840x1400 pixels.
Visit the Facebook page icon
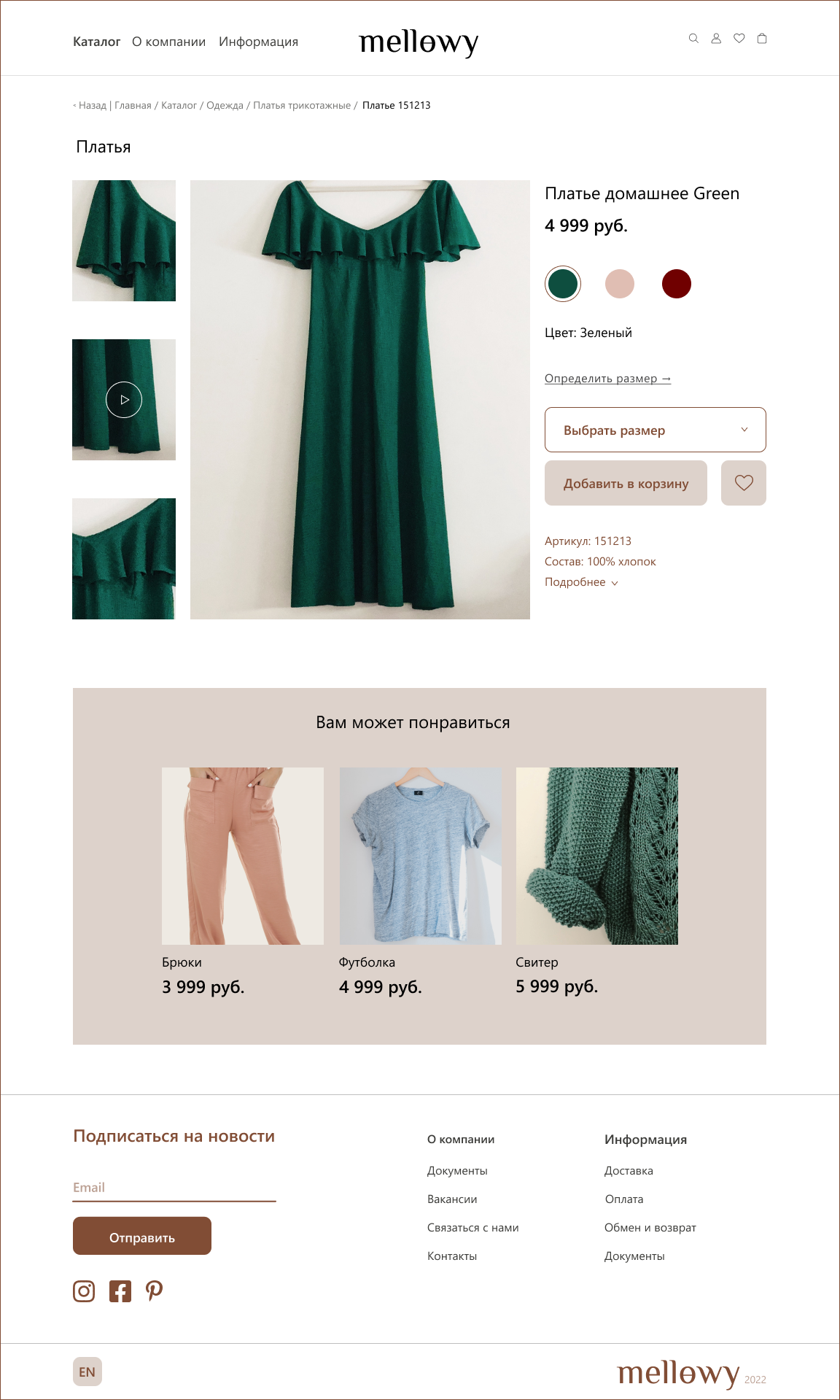point(120,1291)
